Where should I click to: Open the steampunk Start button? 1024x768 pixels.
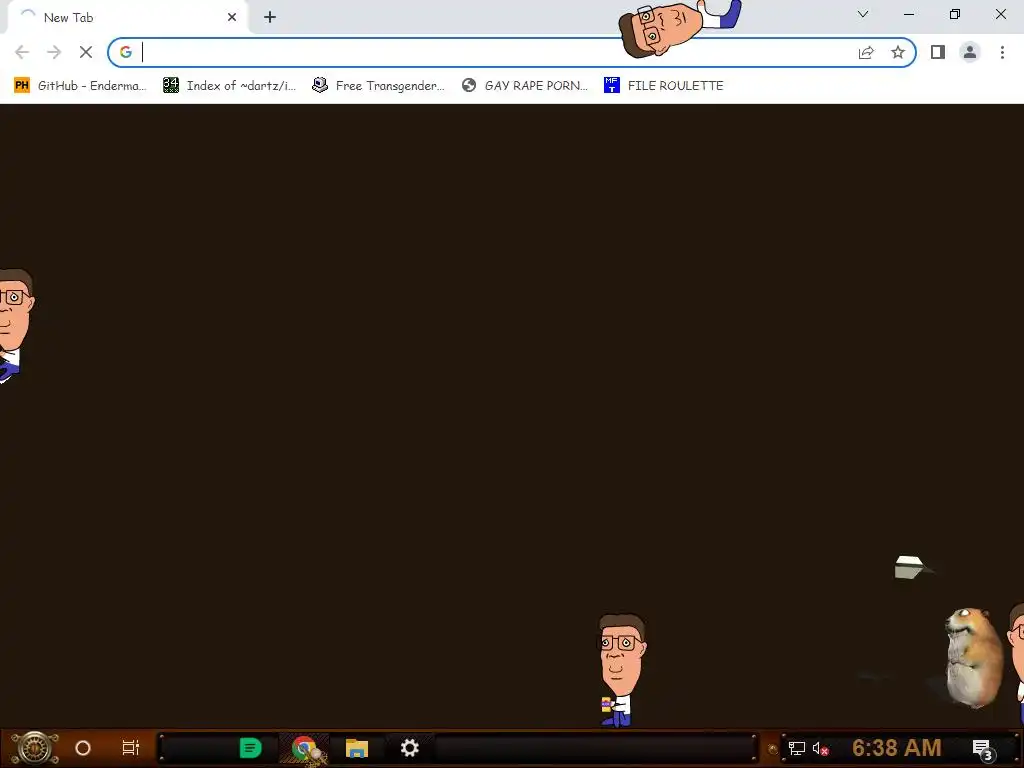pyautogui.click(x=34, y=748)
